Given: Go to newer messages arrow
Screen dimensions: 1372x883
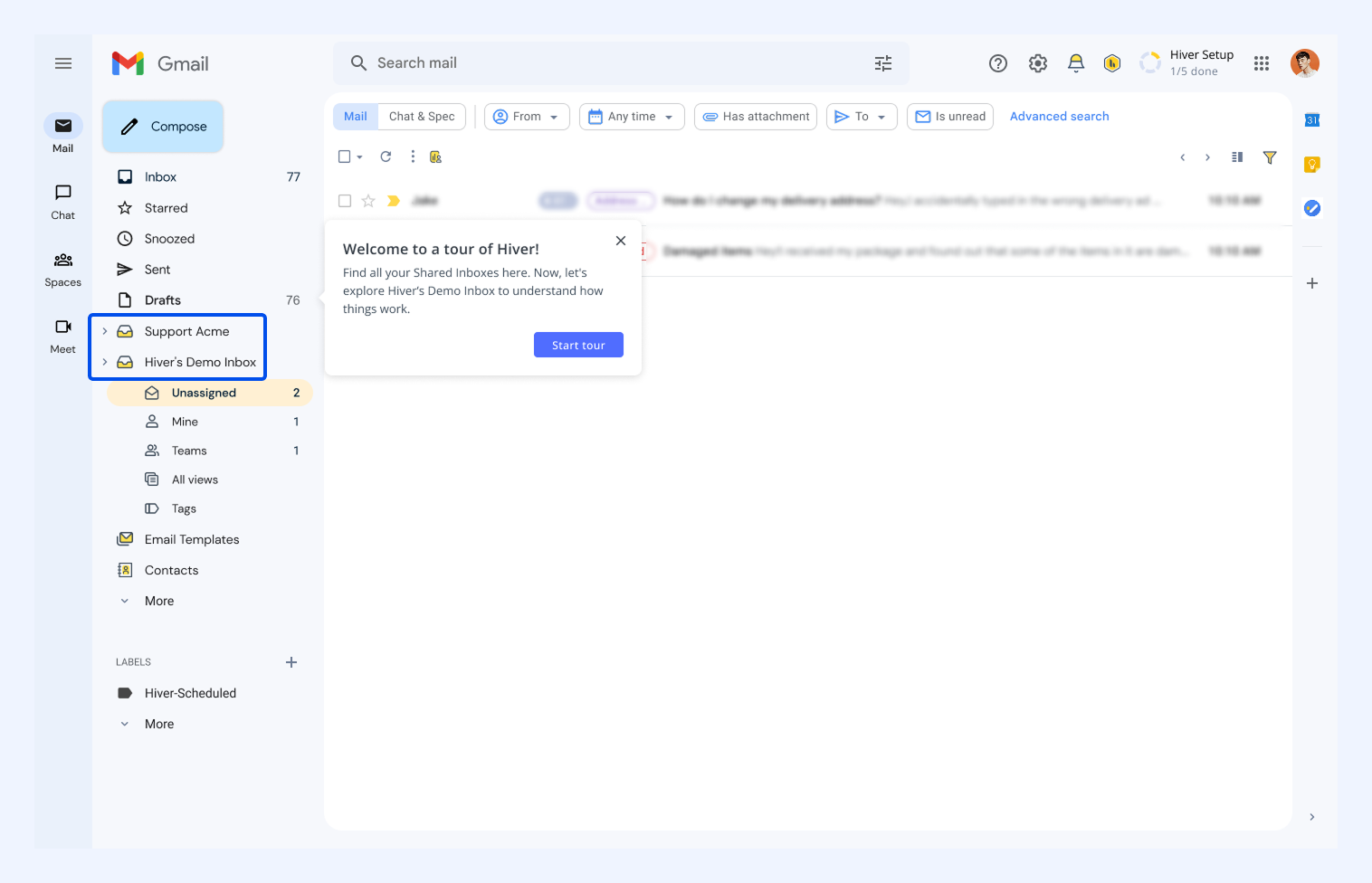Looking at the screenshot, I should click(1182, 157).
